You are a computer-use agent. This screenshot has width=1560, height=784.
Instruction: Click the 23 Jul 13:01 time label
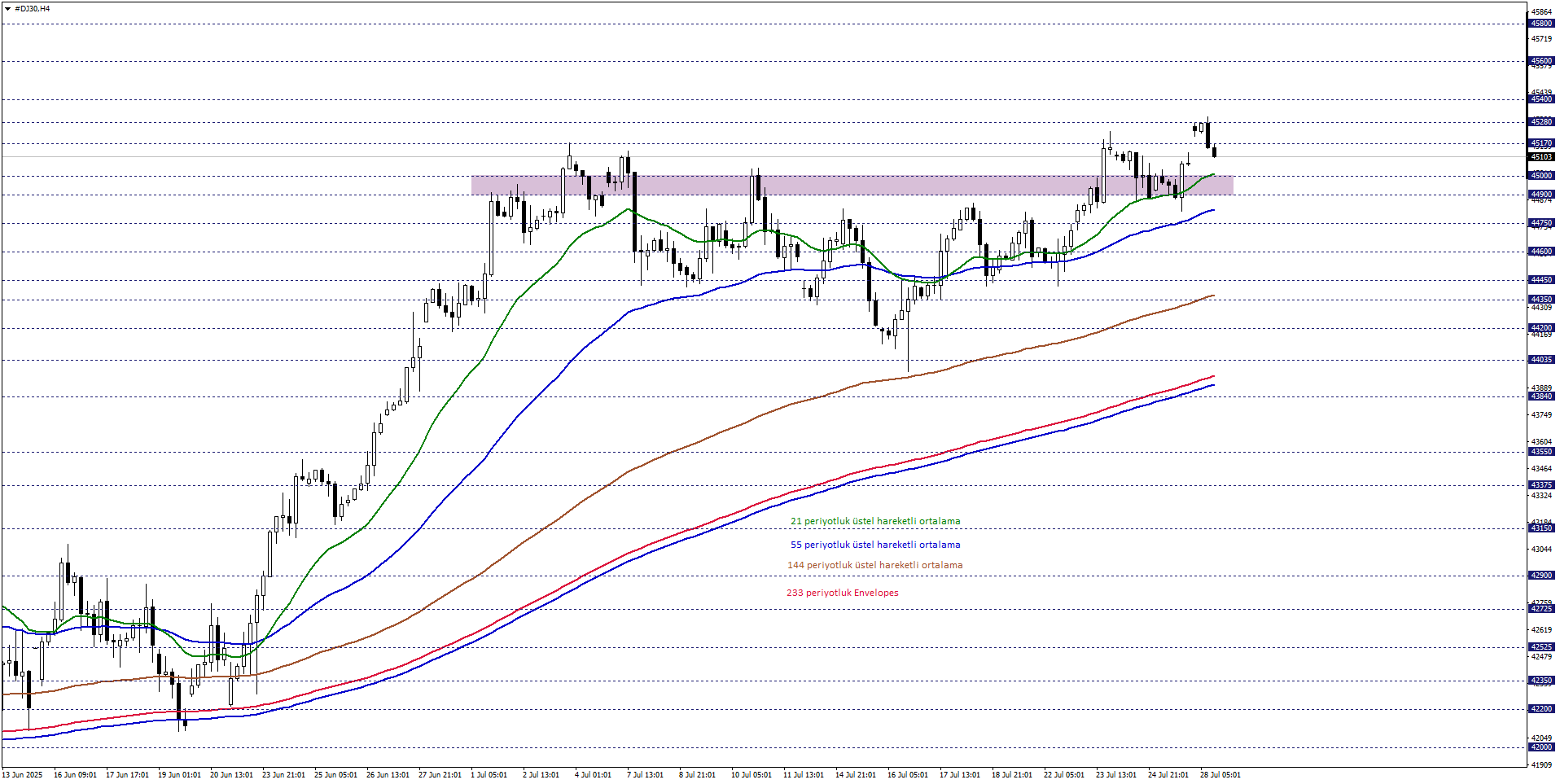(1116, 775)
